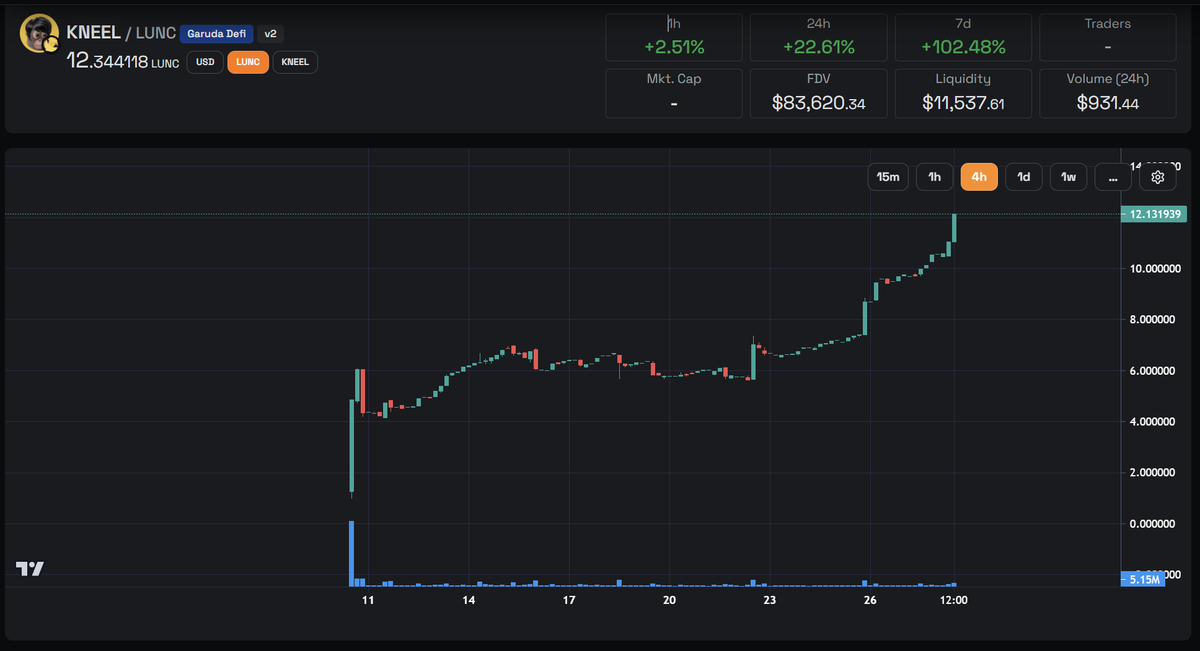Screen dimensions: 1200x651
Task: Click the KNEEL token avatar image
Action: [x=38, y=32]
